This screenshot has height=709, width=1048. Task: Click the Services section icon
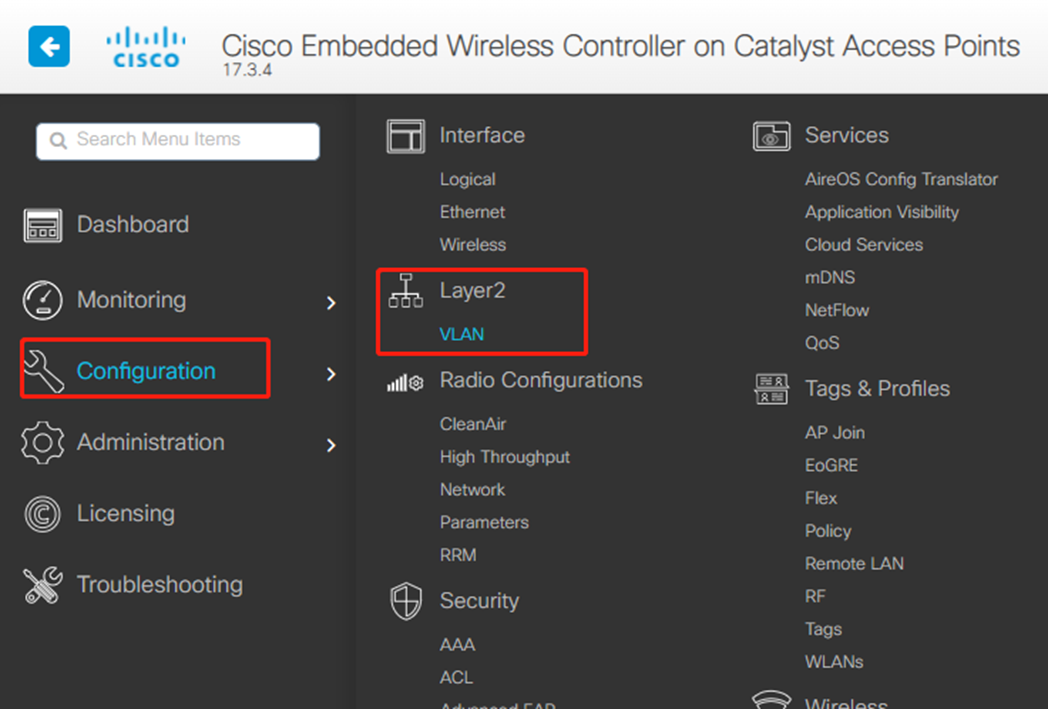tap(771, 136)
